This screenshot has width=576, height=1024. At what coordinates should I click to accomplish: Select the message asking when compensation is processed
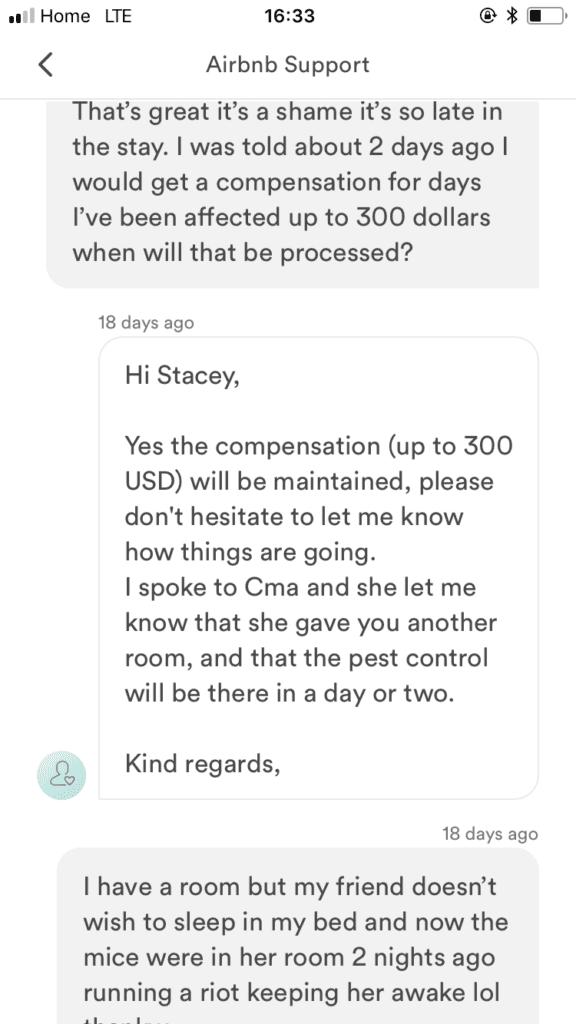point(293,194)
